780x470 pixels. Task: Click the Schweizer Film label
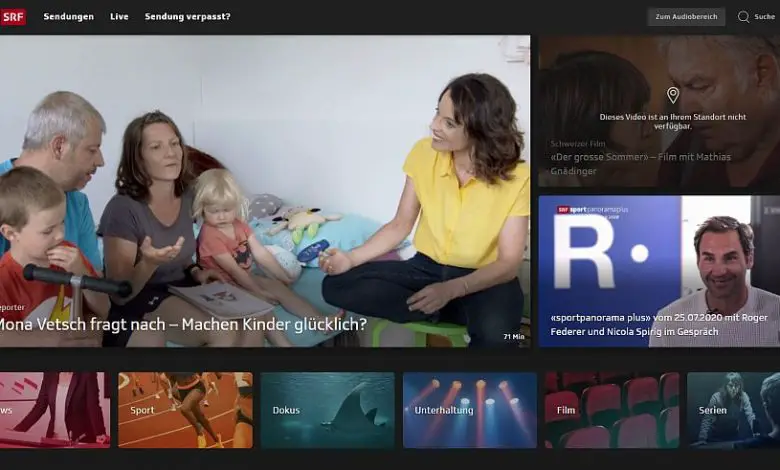coord(578,144)
